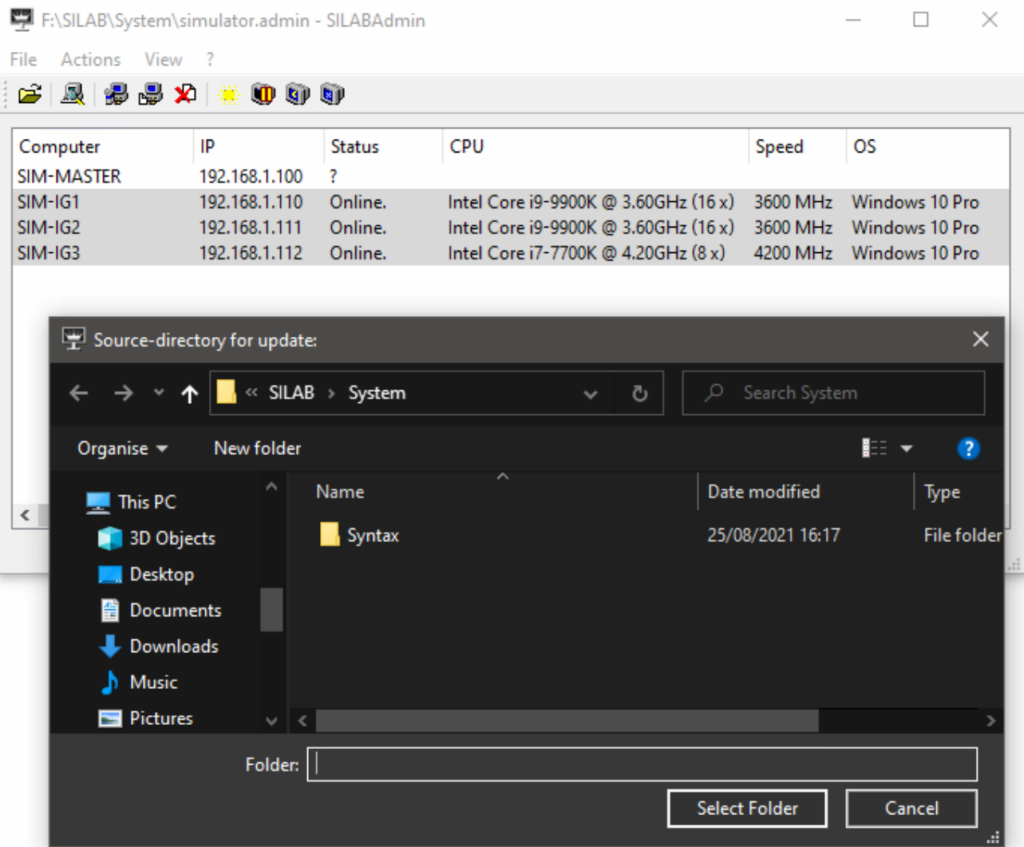This screenshot has height=847, width=1024.
Task: Click the red X delete-file toolbar icon
Action: coord(185,95)
